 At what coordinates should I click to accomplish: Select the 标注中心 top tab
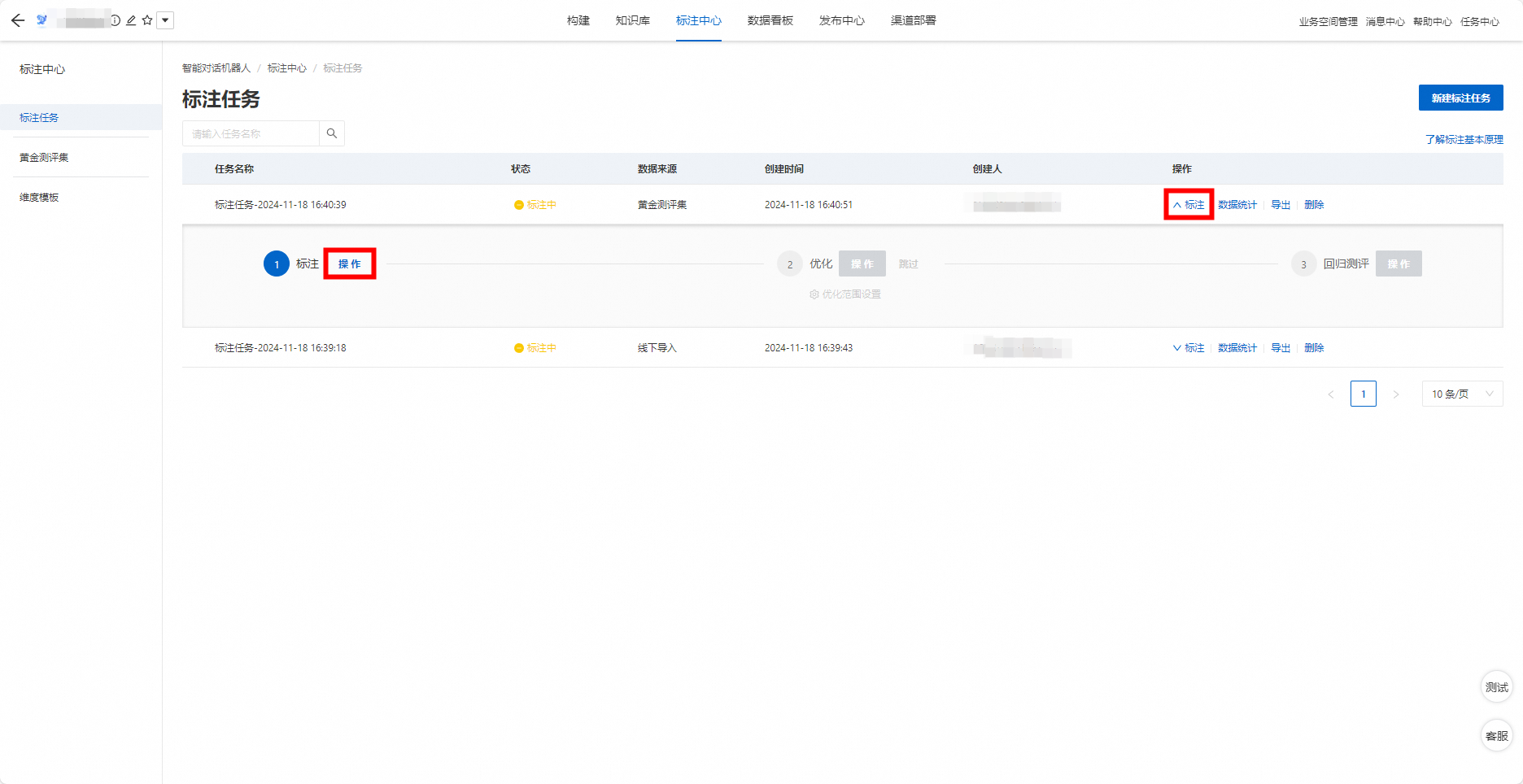point(699,20)
